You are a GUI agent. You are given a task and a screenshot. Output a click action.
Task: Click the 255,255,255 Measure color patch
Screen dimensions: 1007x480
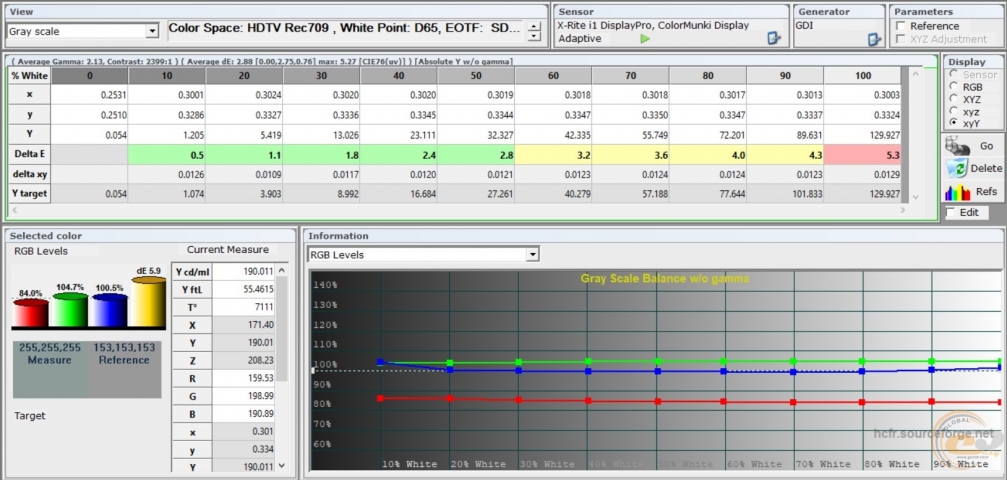pos(50,369)
